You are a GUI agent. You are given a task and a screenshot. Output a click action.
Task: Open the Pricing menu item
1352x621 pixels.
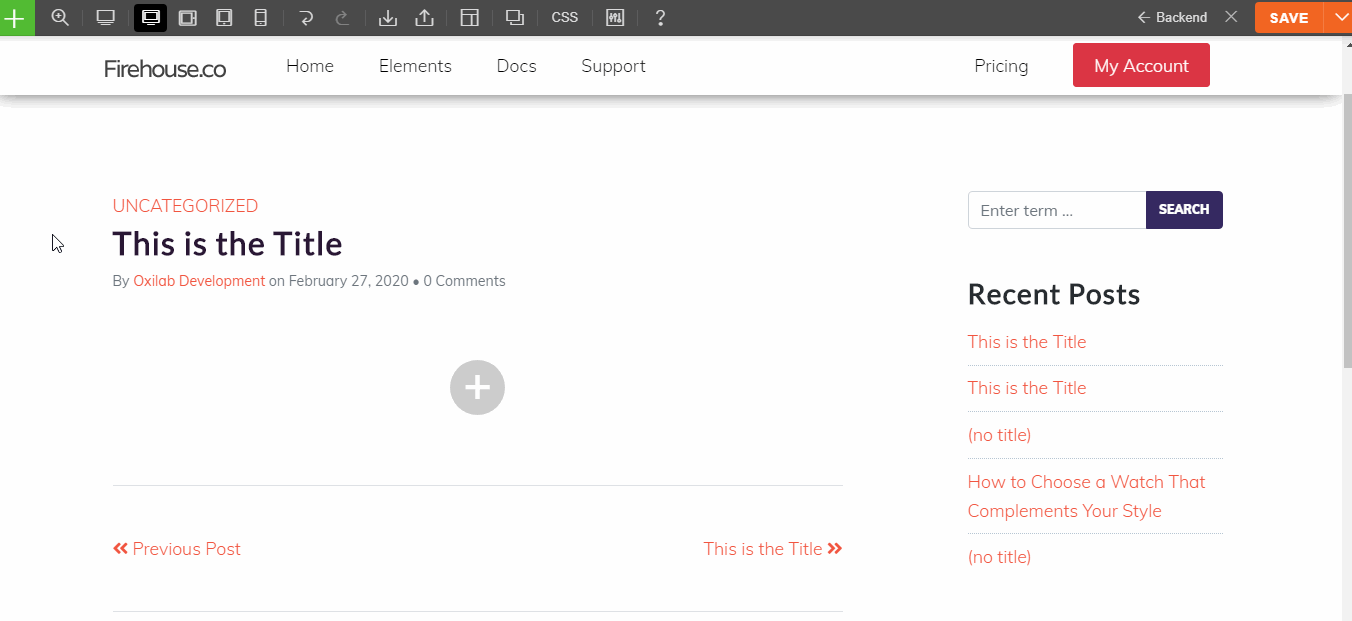tap(1001, 66)
